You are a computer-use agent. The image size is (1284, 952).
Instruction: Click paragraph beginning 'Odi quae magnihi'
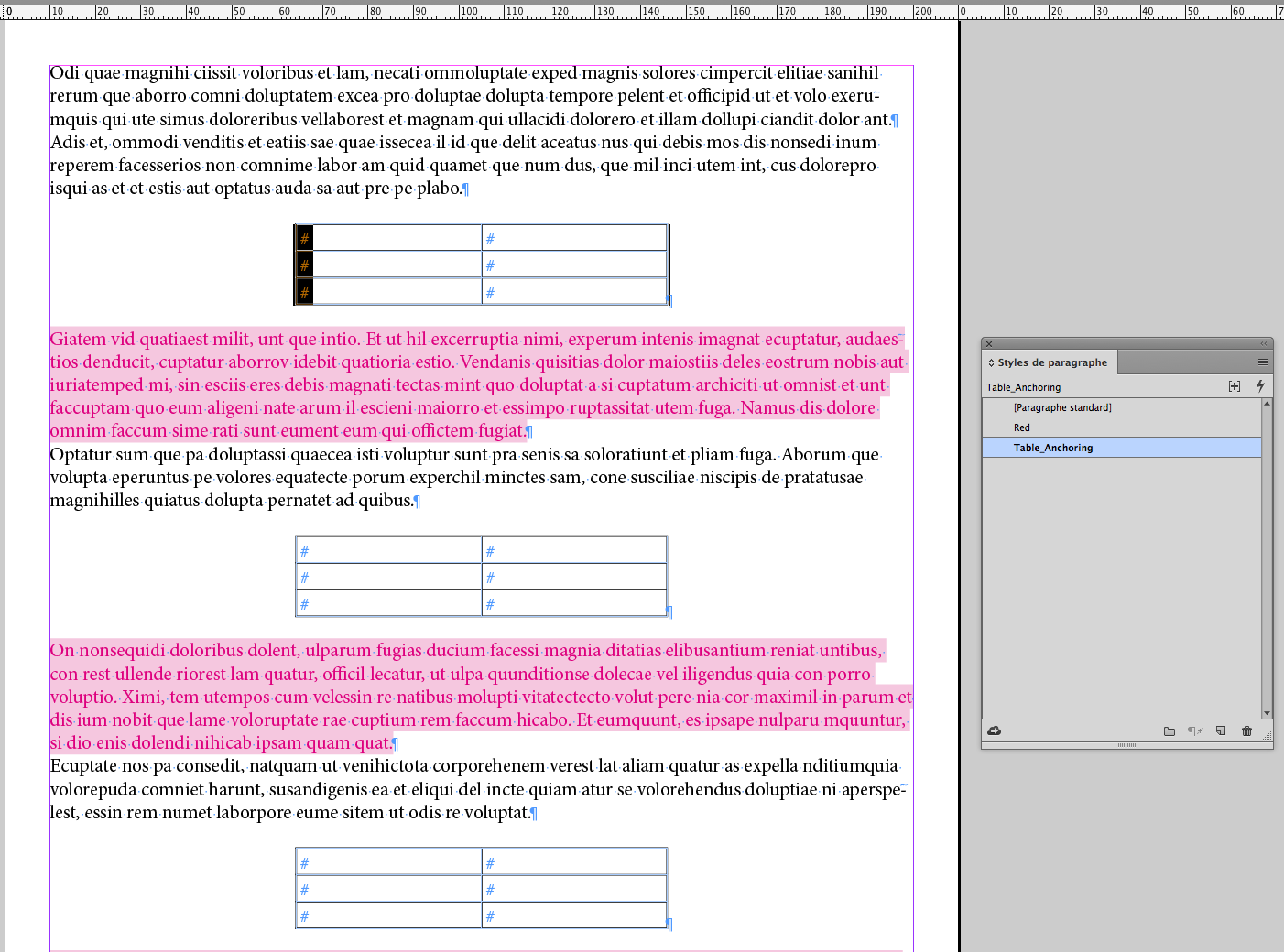(x=473, y=96)
